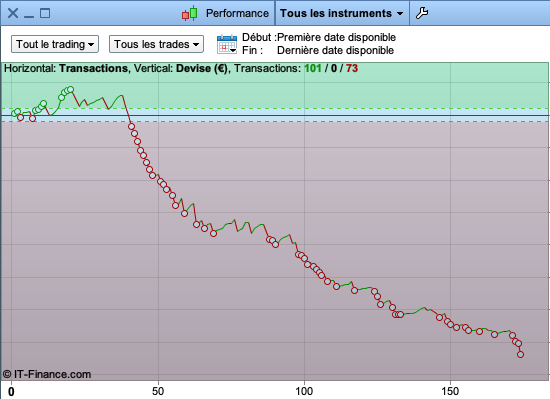Viewport: 550px width, 399px height.
Task: Click the 150 label on horizontal axis
Action: coord(450,391)
